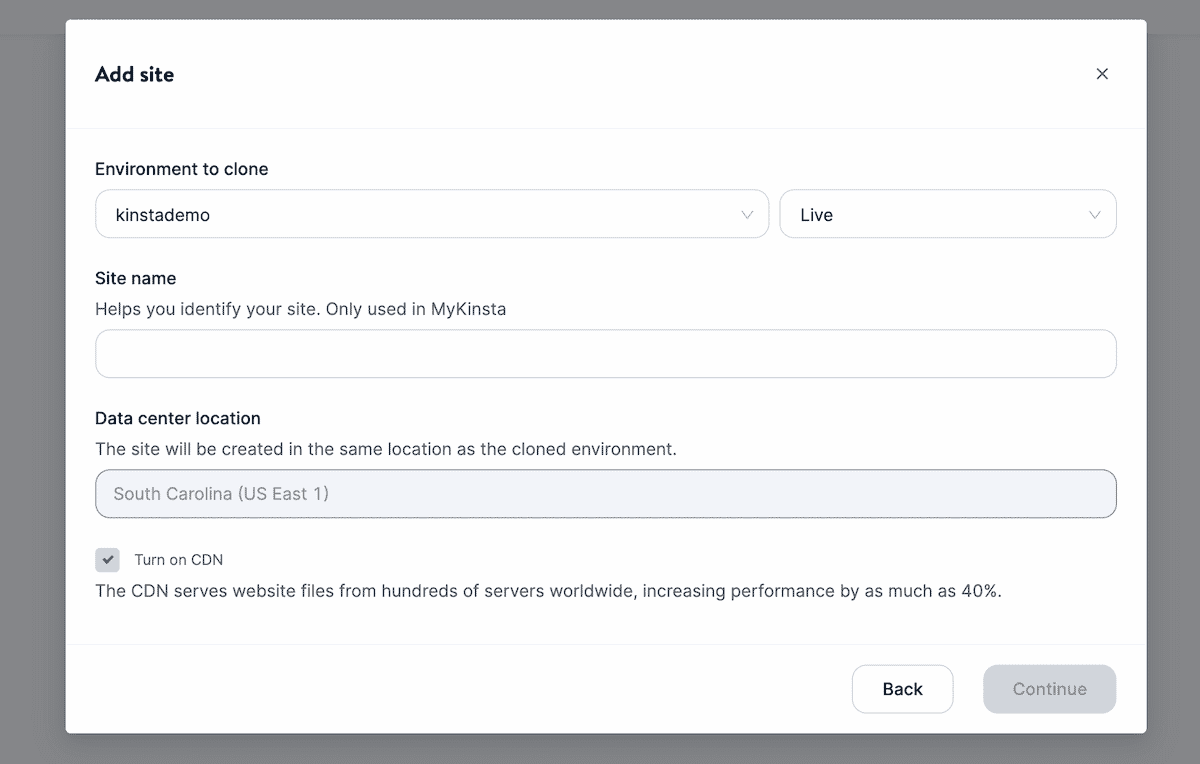Click the South Carolina (US East 1) field
The width and height of the screenshot is (1200, 764).
[x=605, y=494]
